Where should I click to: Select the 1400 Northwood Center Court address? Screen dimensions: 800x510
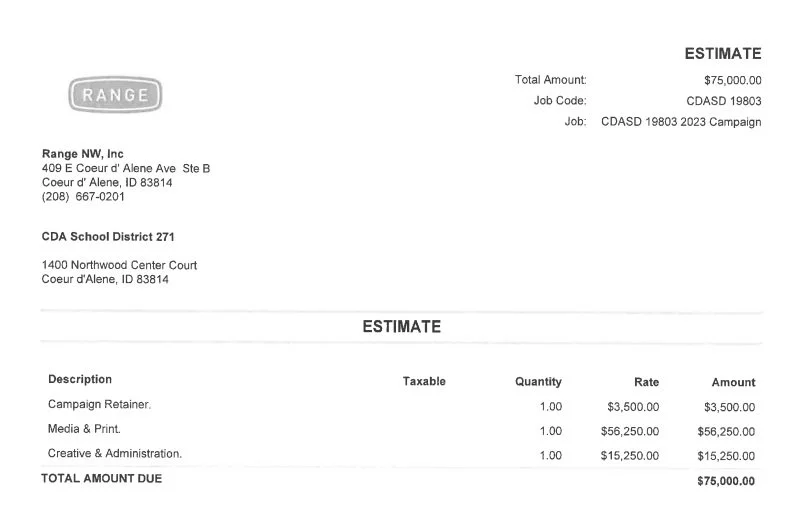119,265
